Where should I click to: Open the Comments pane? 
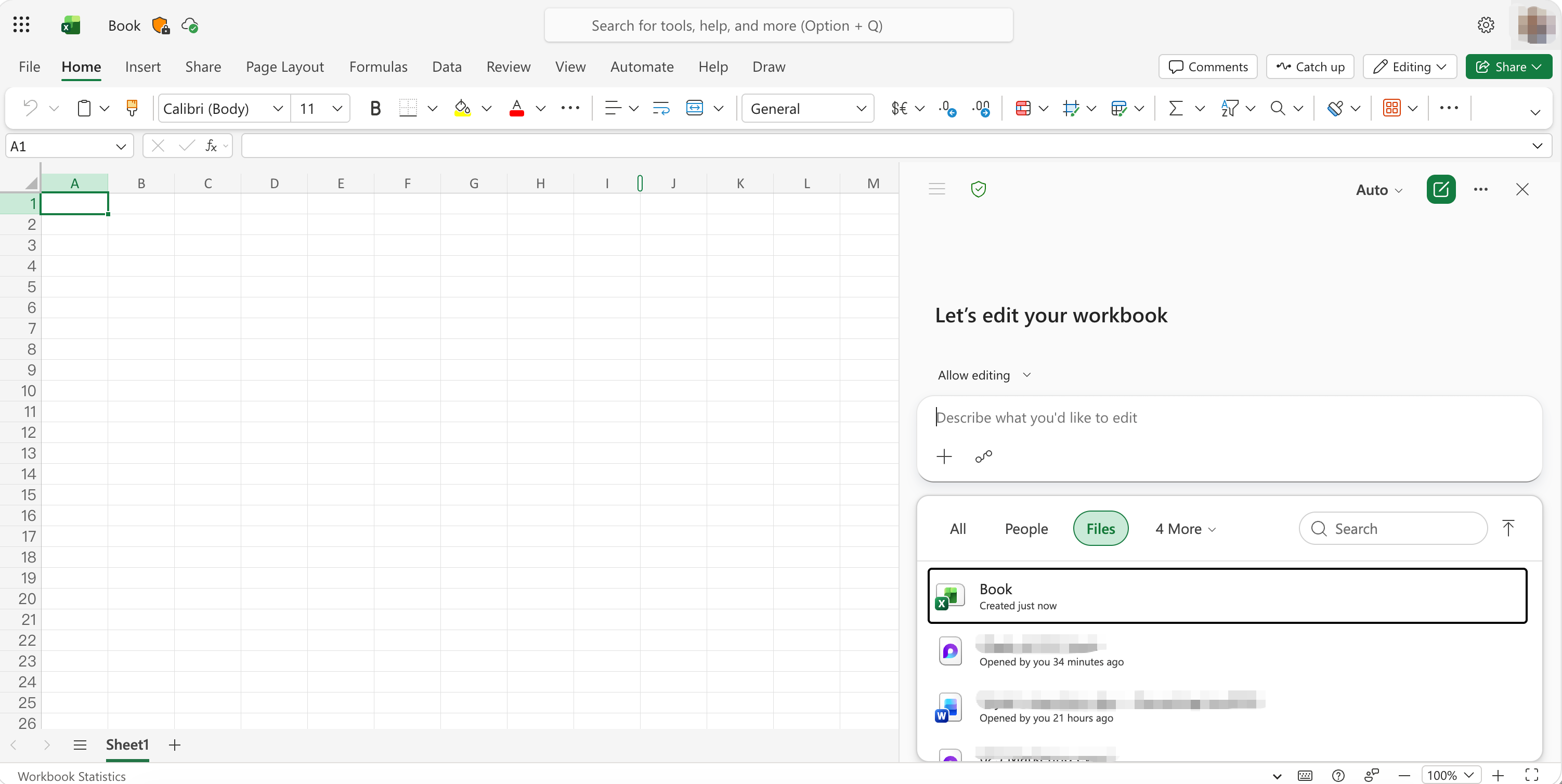1207,67
